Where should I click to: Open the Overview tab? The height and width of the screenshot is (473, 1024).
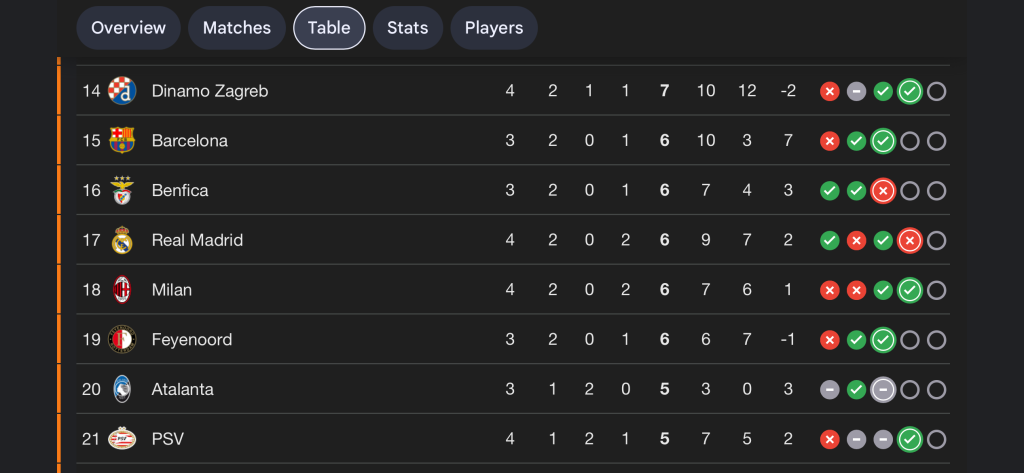pyautogui.click(x=128, y=28)
